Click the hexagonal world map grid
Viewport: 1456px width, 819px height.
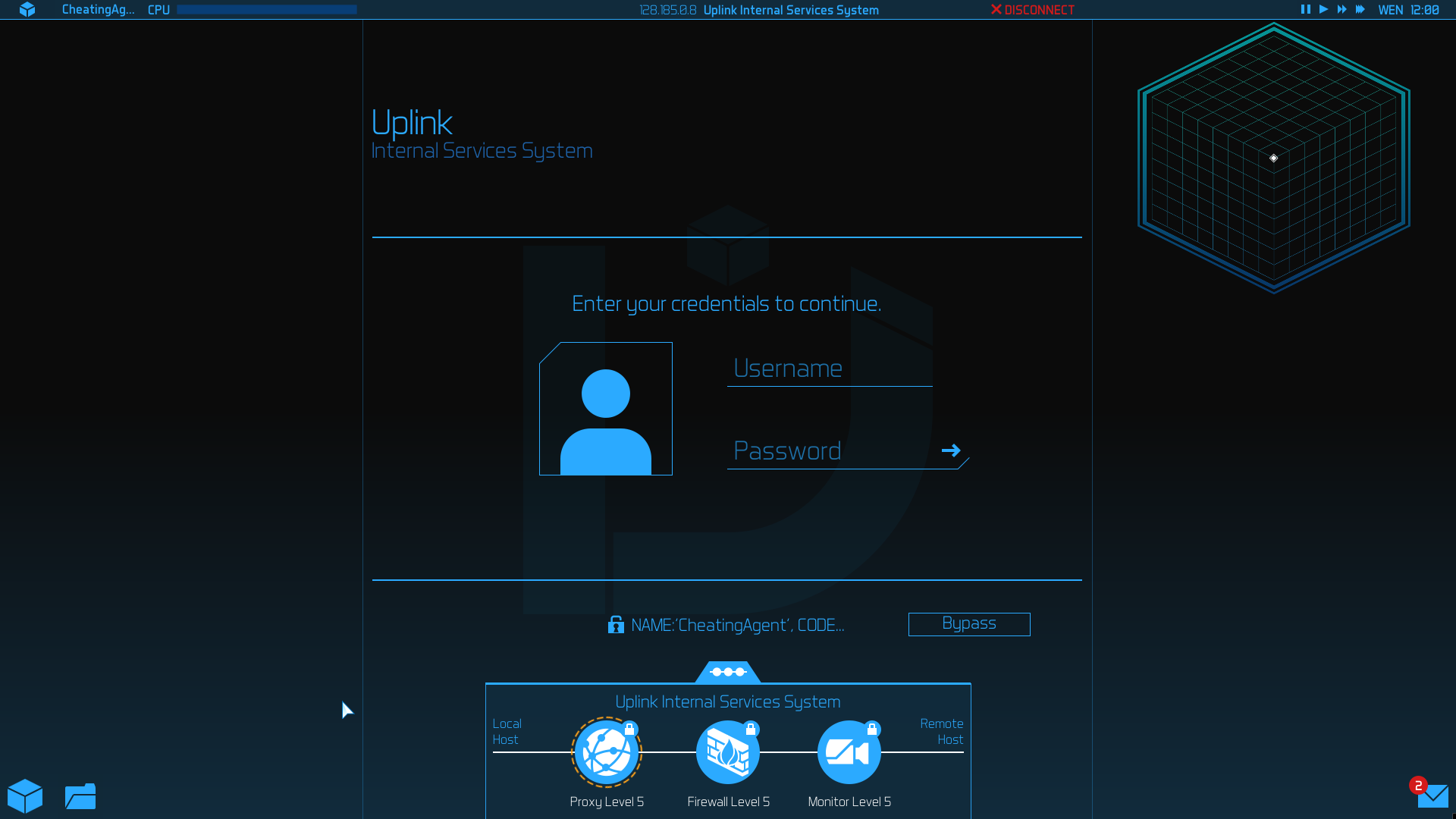[x=1274, y=158]
